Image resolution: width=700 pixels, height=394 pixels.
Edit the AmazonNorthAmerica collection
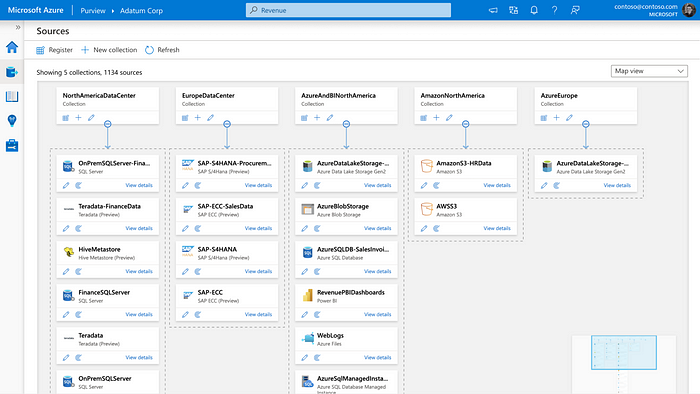[x=449, y=118]
